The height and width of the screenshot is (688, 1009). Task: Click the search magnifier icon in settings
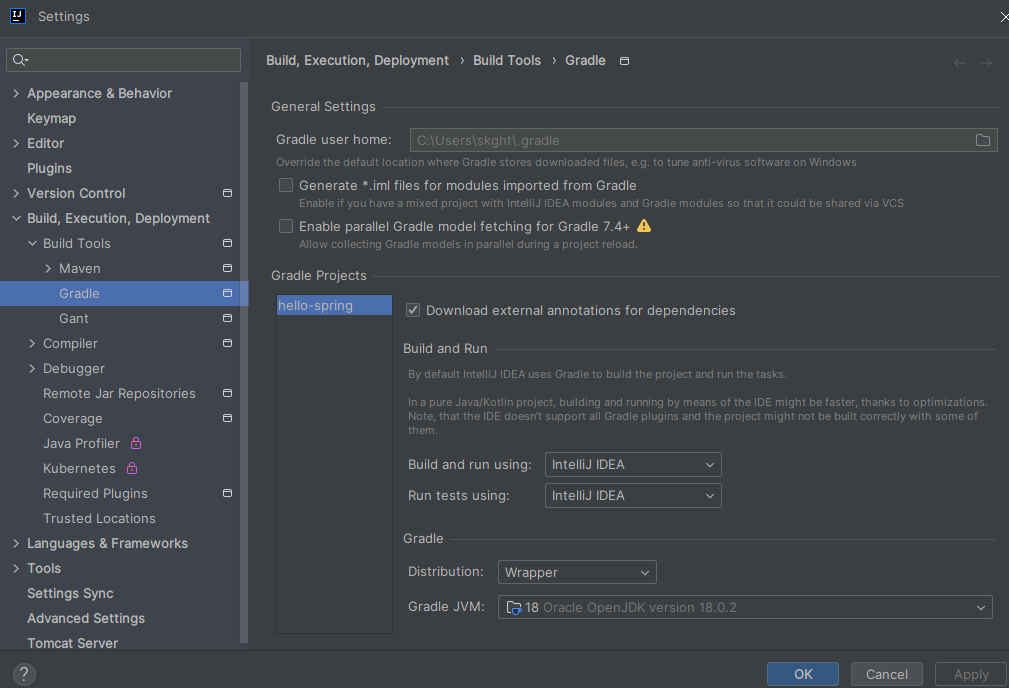(x=19, y=60)
